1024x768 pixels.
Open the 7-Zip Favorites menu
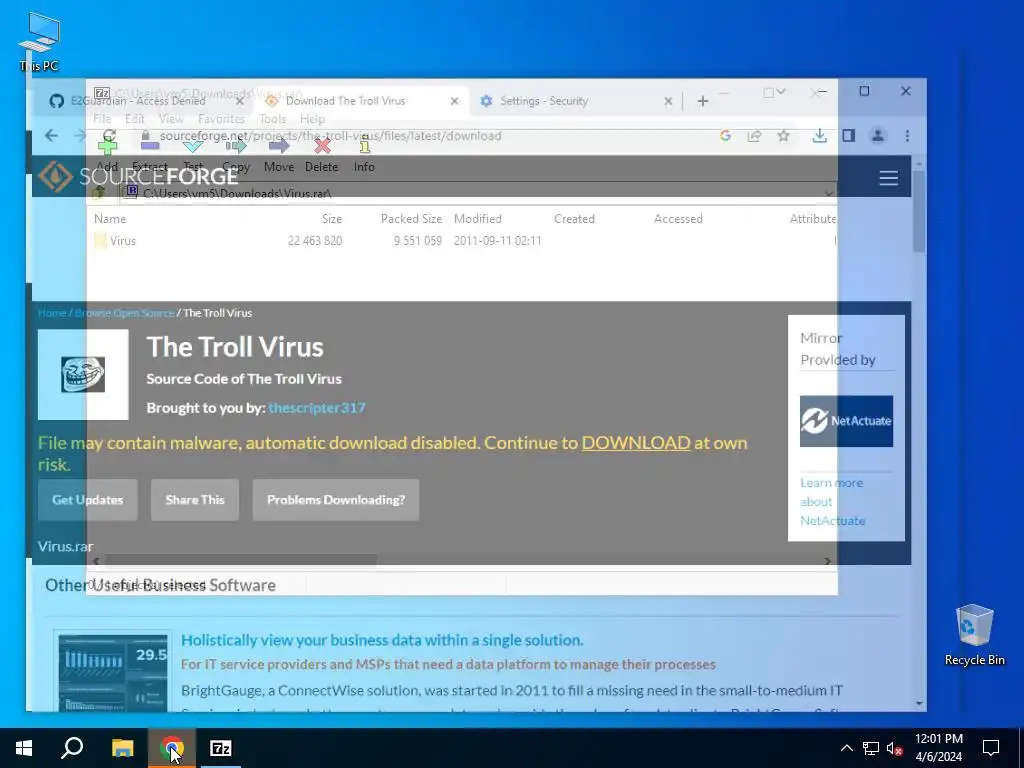(221, 119)
